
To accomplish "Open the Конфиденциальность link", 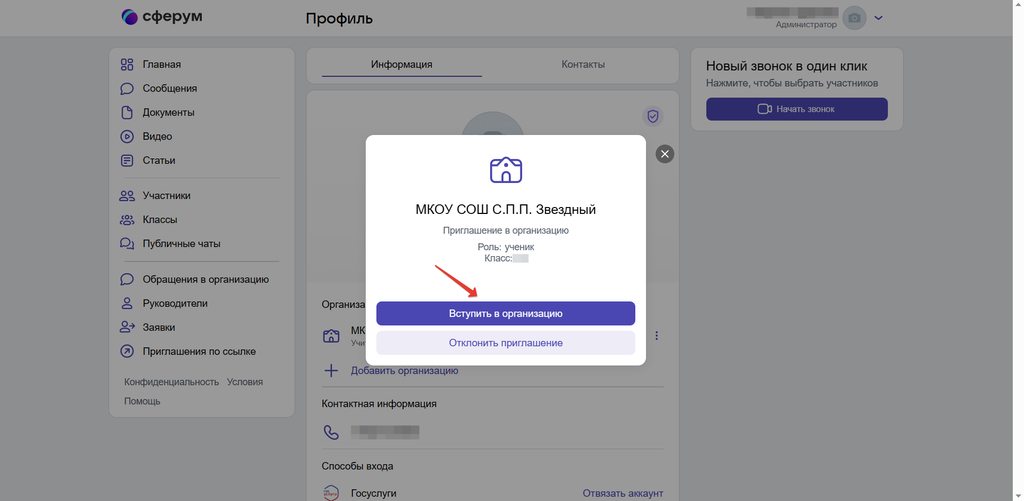I will [x=171, y=382].
